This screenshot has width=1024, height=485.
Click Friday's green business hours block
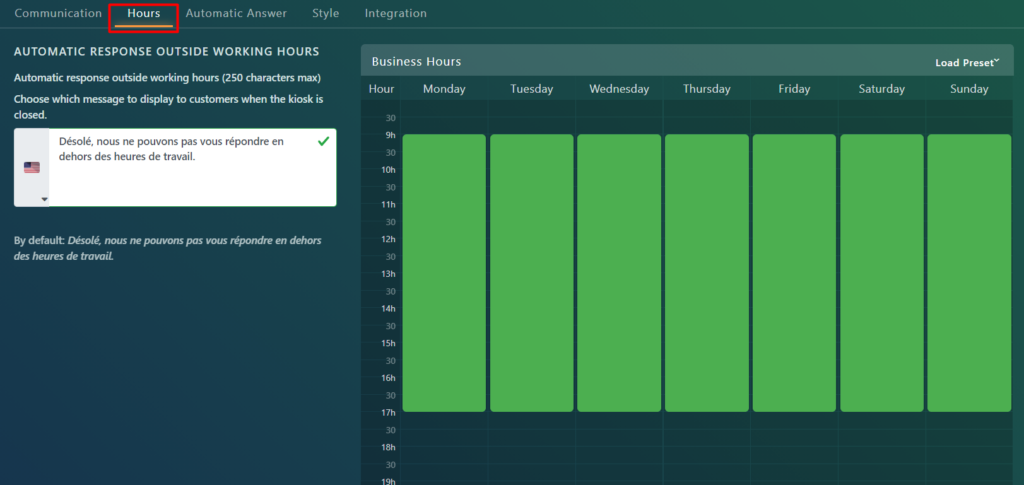[794, 272]
